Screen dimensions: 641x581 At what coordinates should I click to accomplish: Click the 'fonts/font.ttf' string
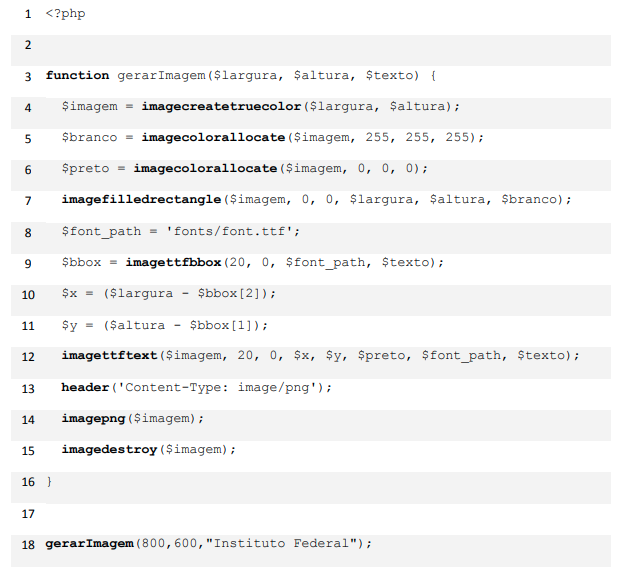(233, 232)
